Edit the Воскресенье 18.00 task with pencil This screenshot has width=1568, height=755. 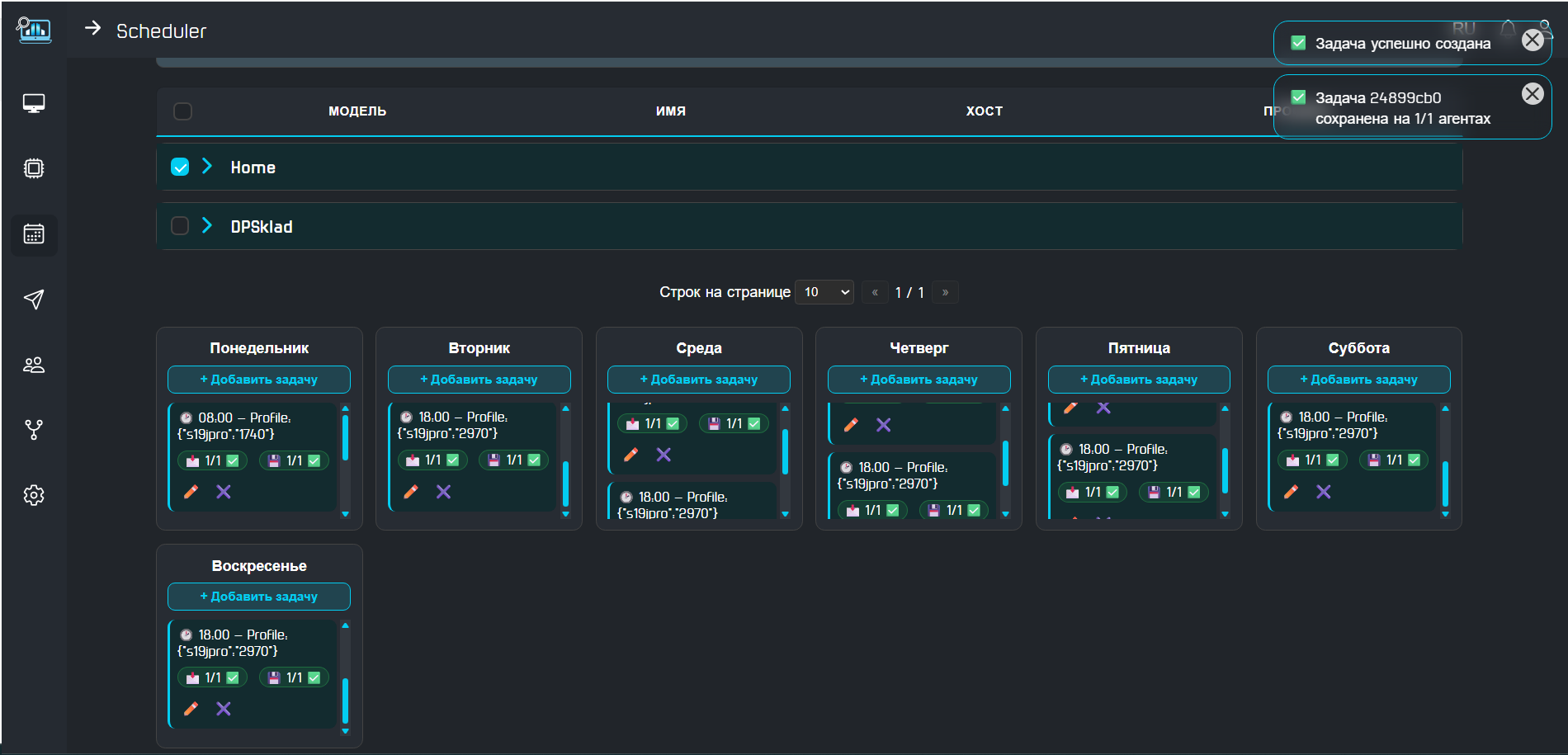pyautogui.click(x=191, y=709)
